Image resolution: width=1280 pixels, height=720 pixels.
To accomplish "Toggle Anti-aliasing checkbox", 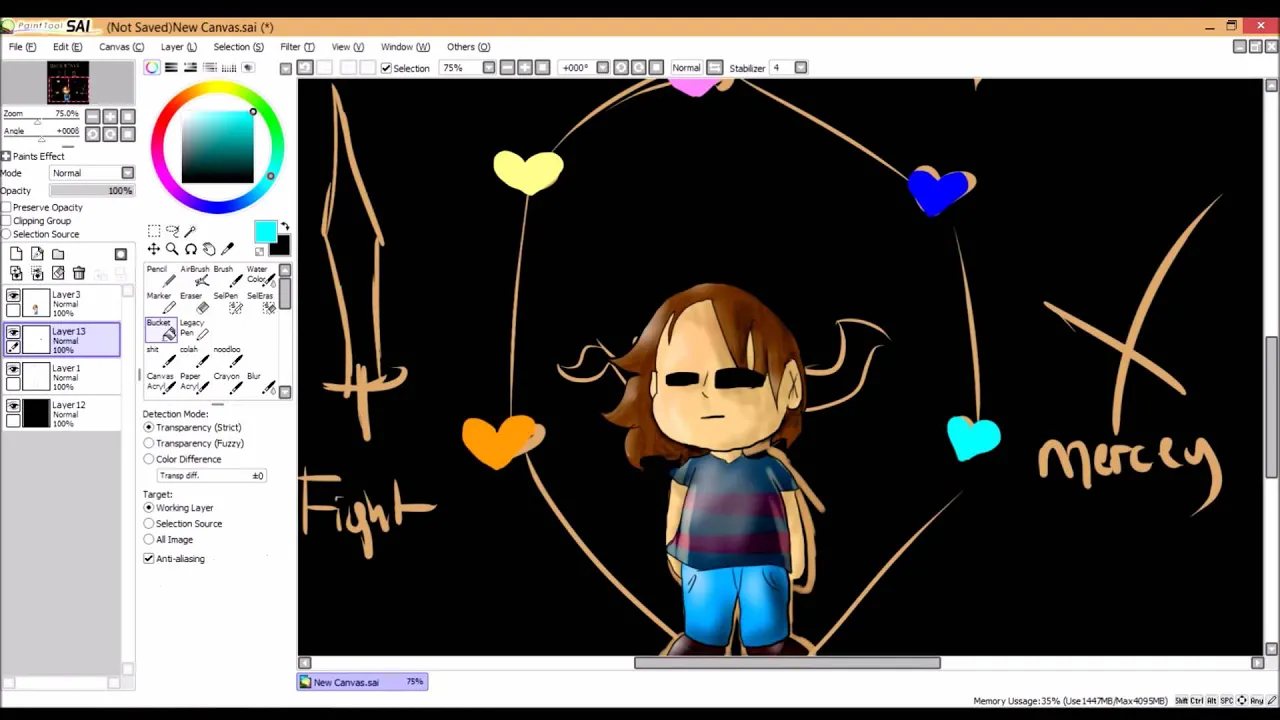I will [149, 558].
